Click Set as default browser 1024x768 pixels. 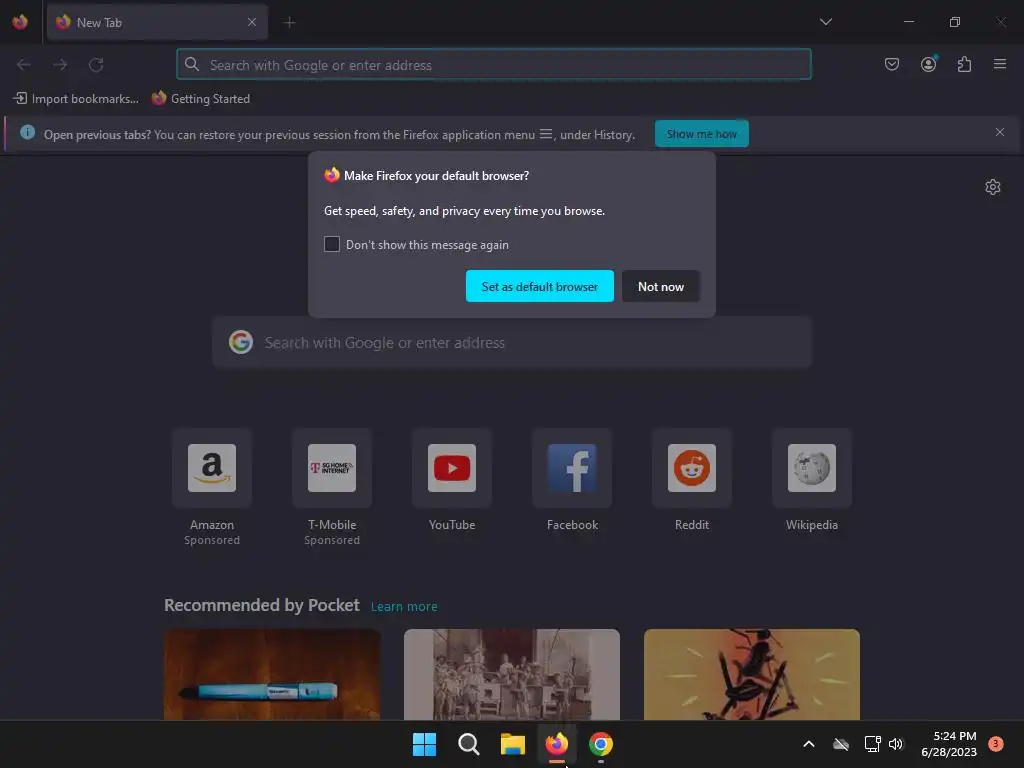[539, 286]
